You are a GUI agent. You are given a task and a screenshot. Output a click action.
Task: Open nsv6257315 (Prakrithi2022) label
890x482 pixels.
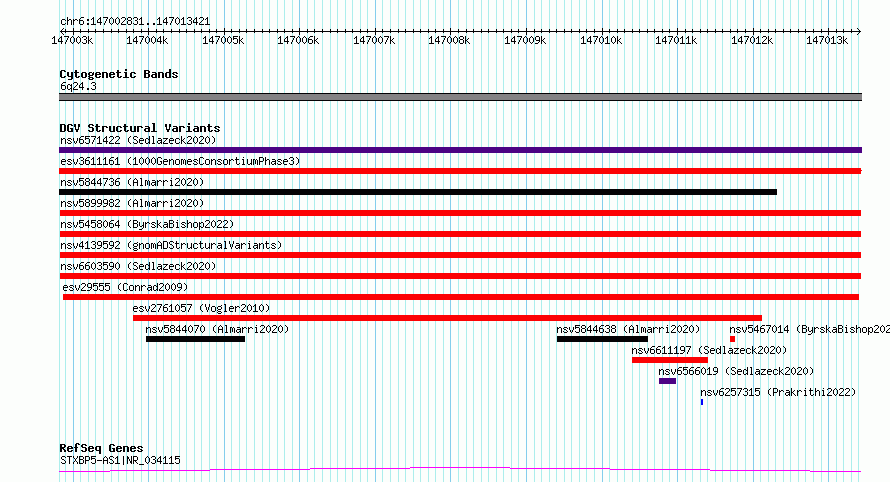(778, 392)
